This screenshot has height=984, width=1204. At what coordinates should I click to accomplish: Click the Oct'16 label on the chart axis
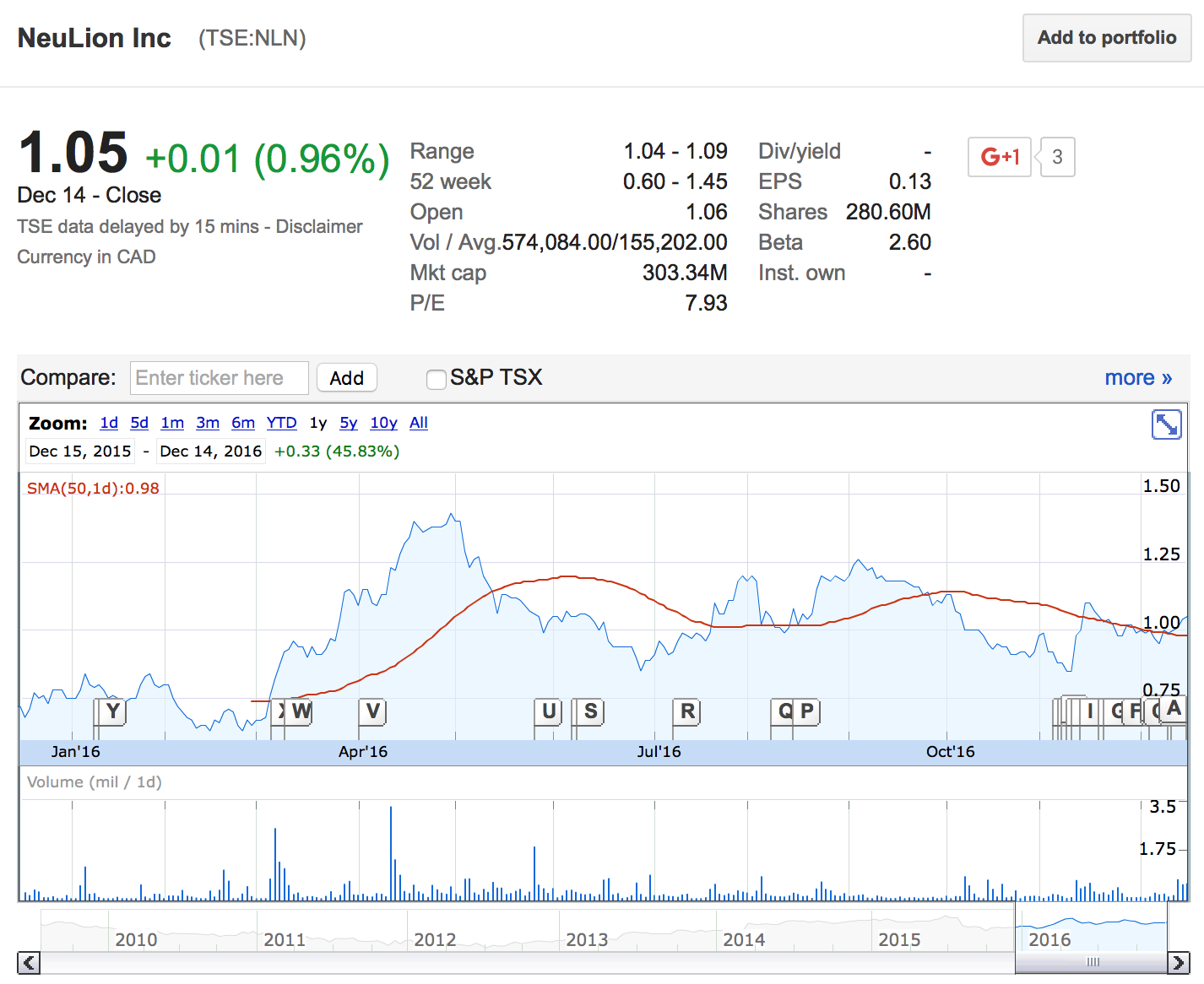(950, 752)
